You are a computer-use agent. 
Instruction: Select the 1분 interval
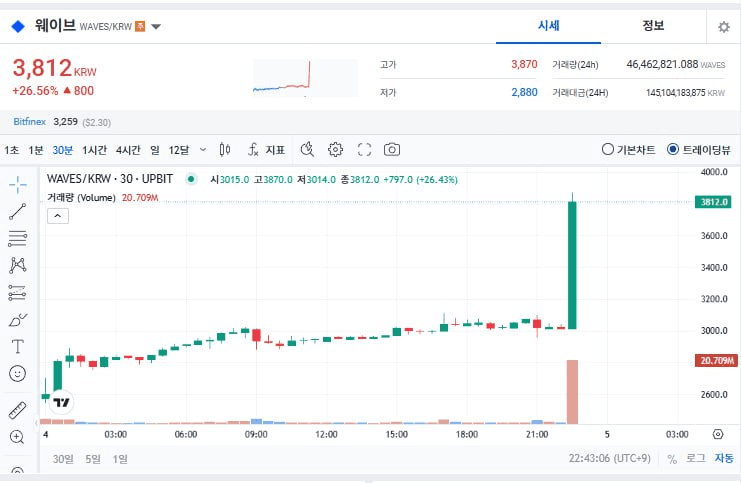[35, 150]
